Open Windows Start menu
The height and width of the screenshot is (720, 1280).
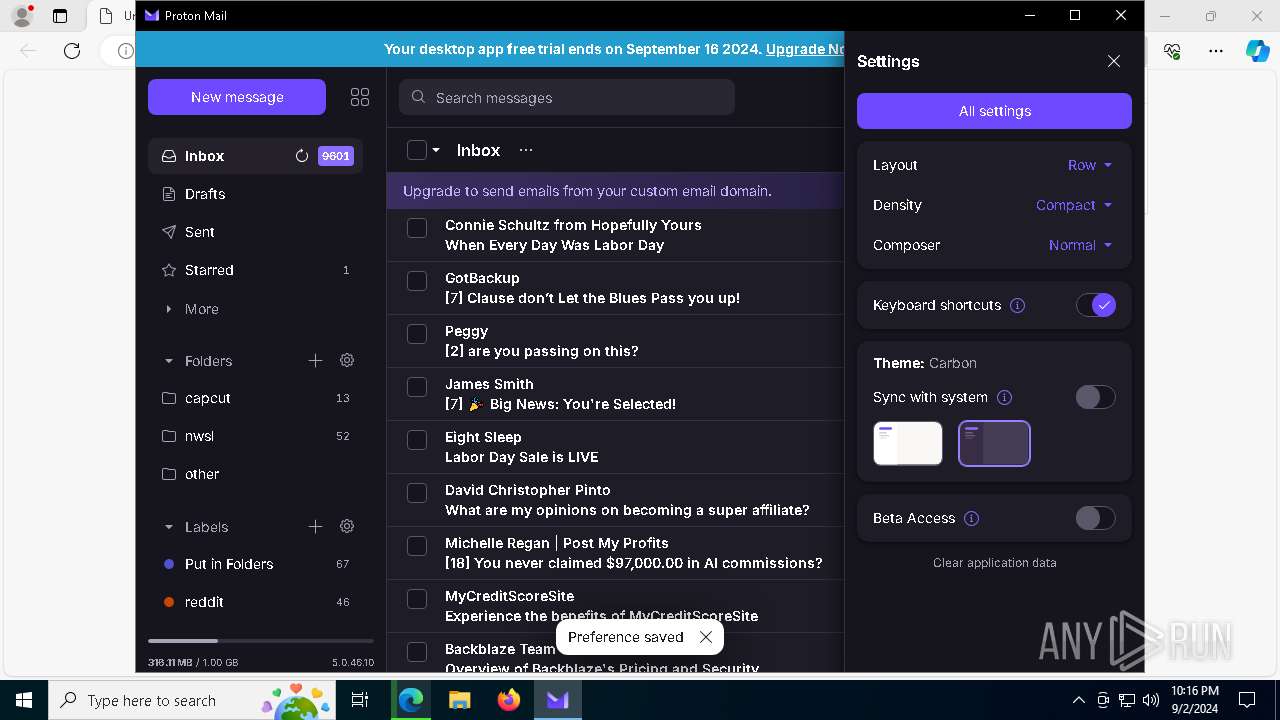[24, 700]
